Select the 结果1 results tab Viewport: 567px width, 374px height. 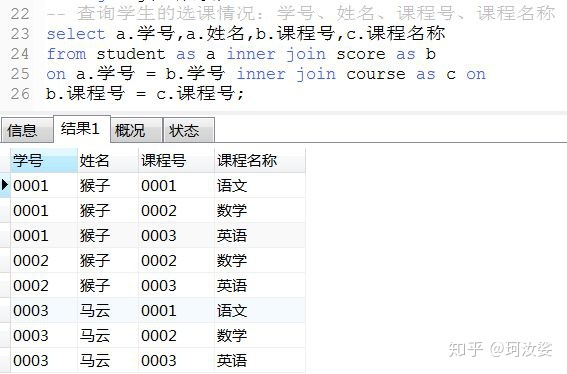[82, 129]
